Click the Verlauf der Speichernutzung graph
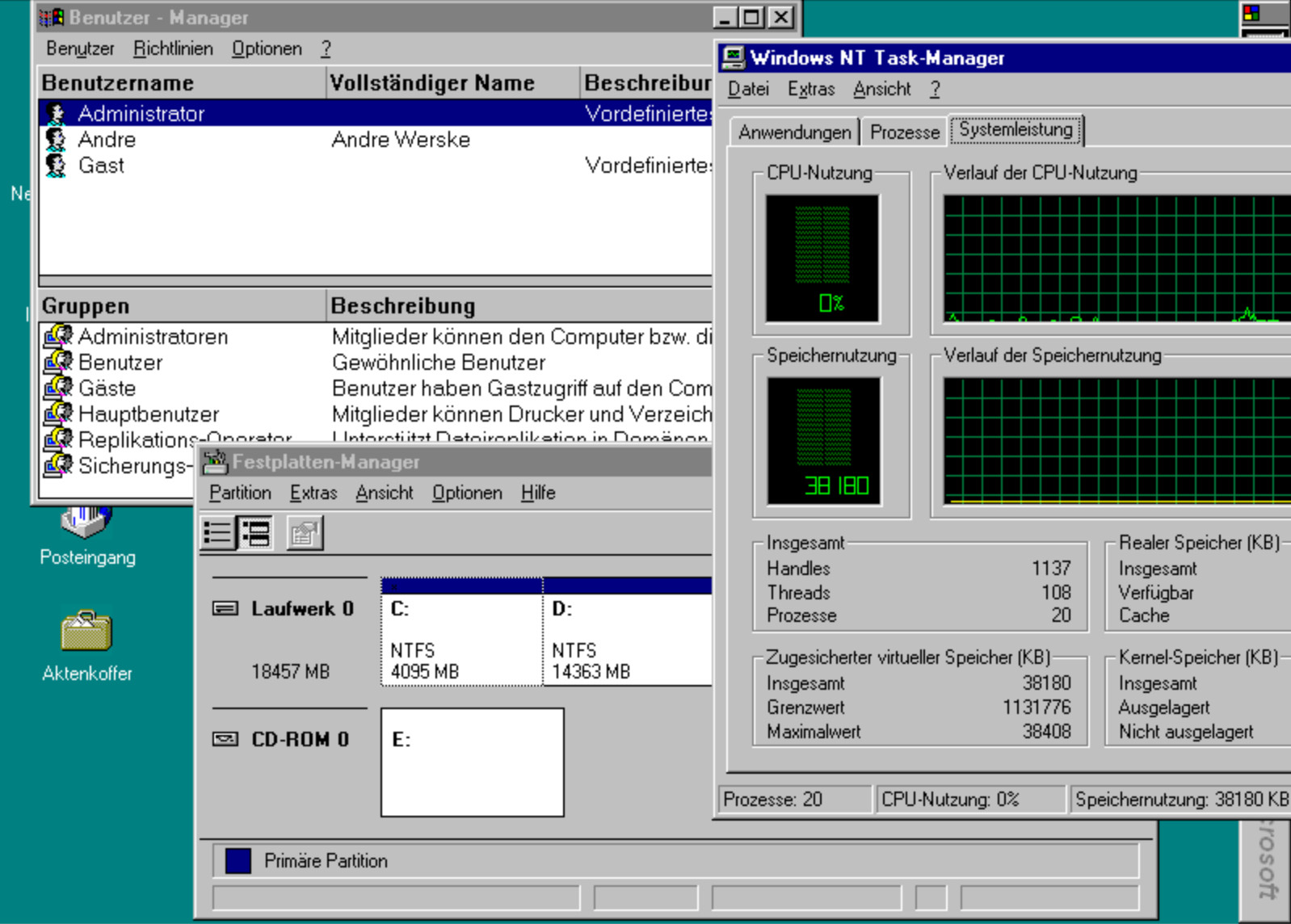 click(x=1116, y=441)
